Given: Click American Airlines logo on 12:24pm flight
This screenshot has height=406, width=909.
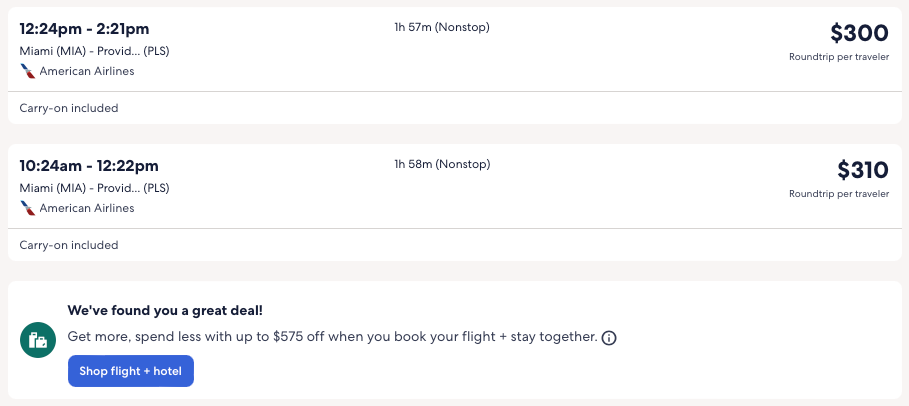Looking at the screenshot, I should (27, 71).
